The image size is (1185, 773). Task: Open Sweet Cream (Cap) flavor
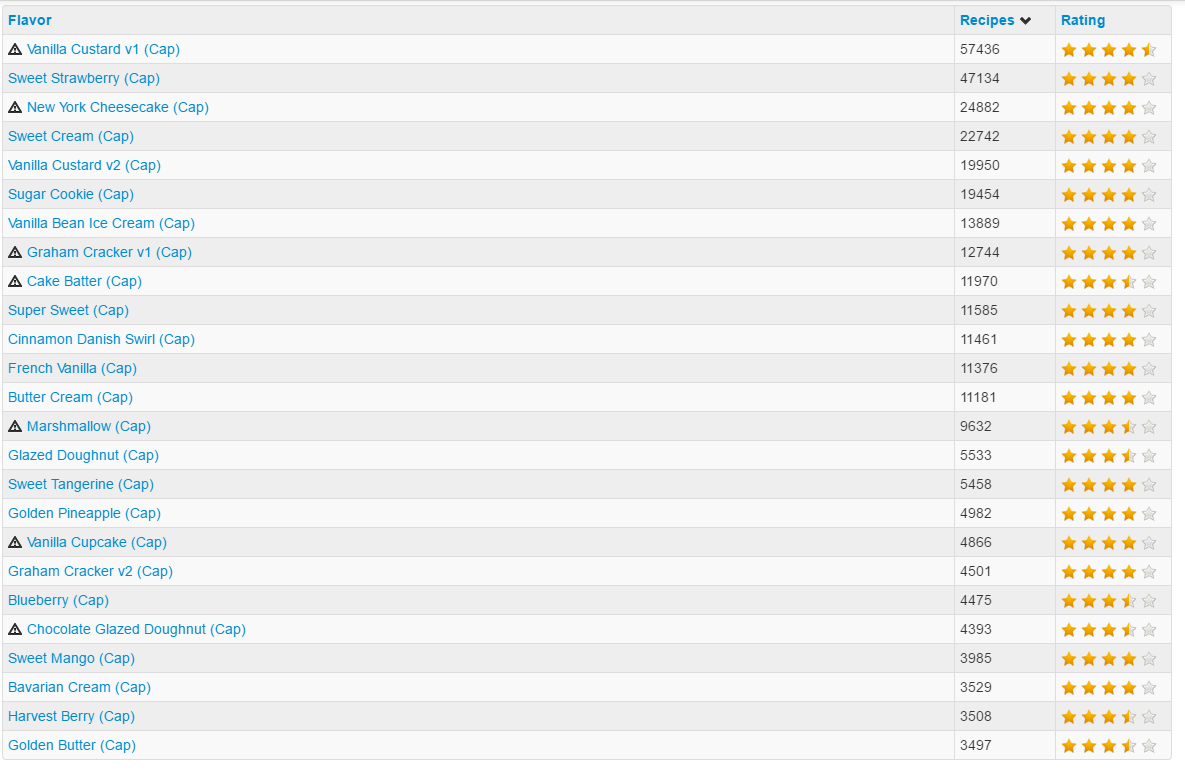click(x=71, y=136)
